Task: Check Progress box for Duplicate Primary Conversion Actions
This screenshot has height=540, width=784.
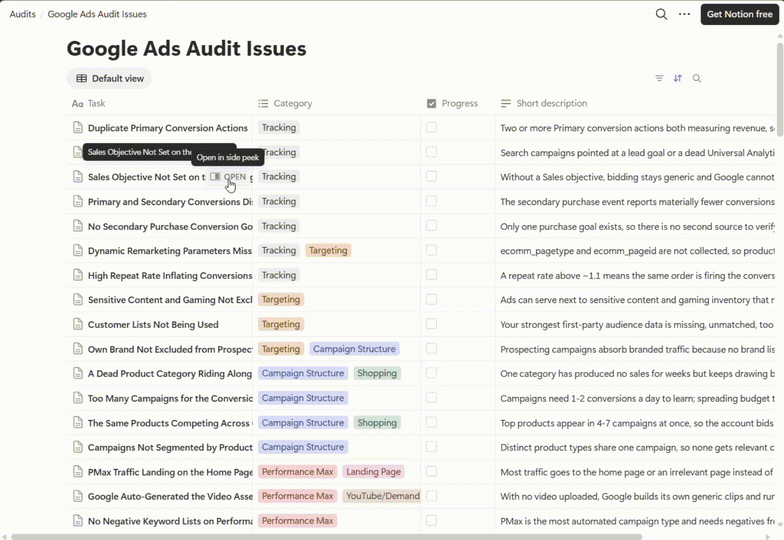Action: (431, 128)
